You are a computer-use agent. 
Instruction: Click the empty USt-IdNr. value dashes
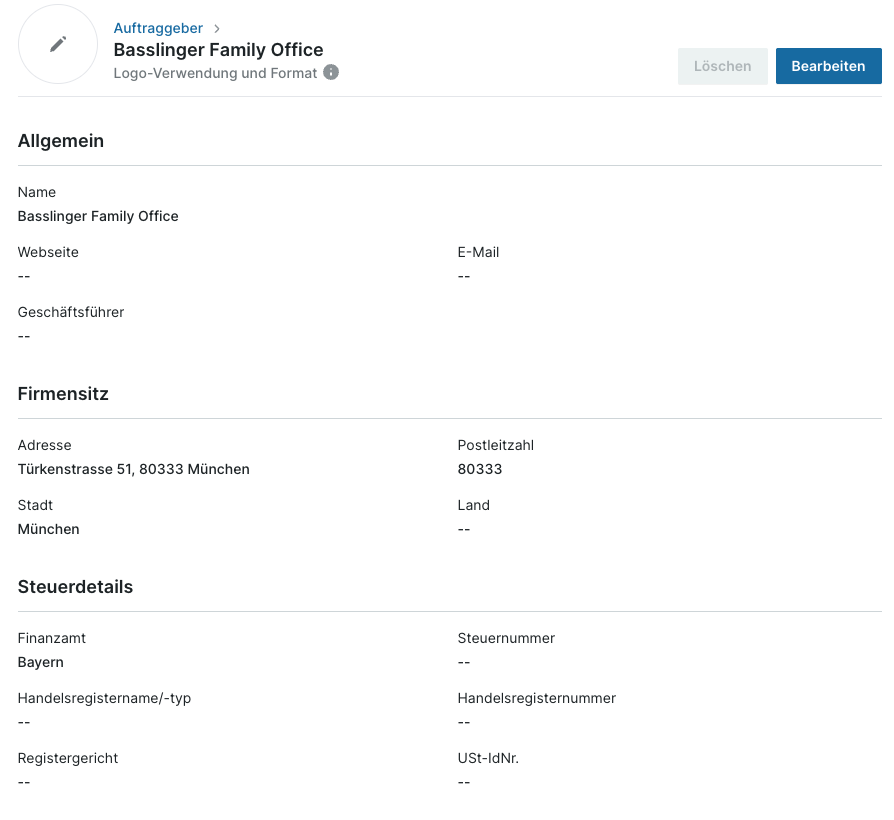coord(464,782)
